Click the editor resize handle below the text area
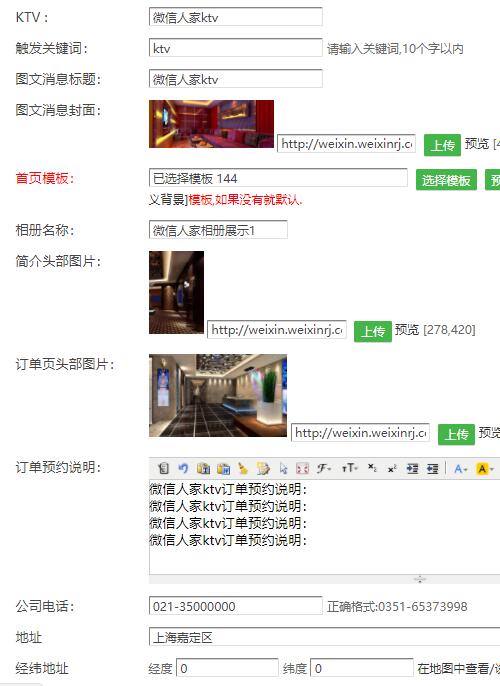 (420, 579)
